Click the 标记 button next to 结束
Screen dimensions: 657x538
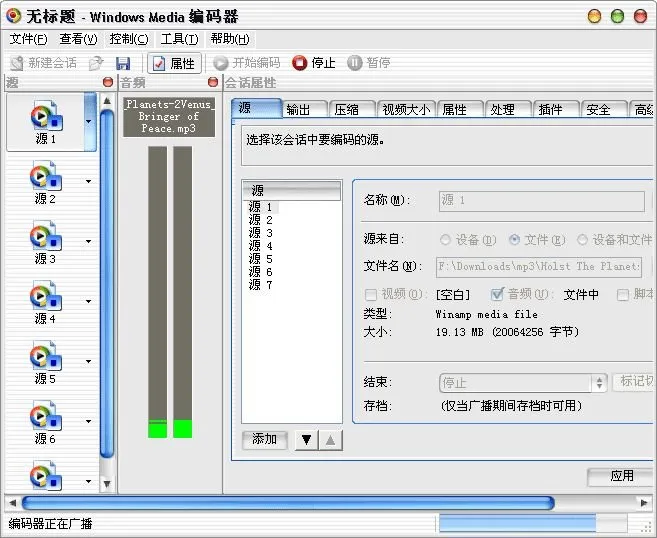634,382
